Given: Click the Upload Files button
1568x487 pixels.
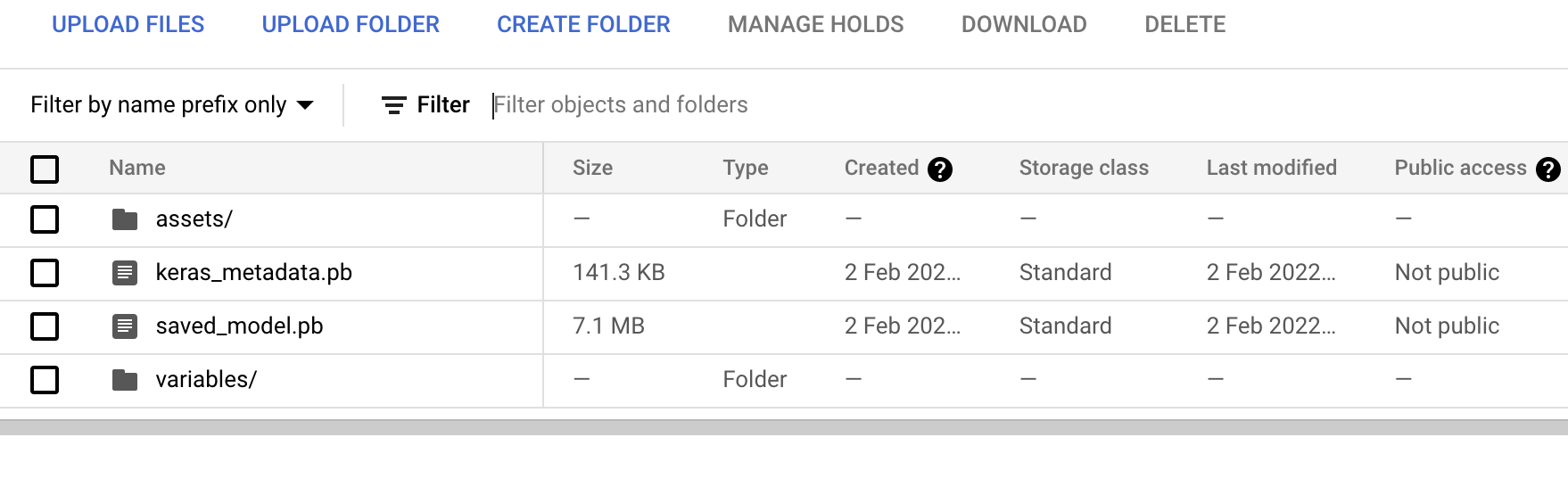Looking at the screenshot, I should pos(128,25).
